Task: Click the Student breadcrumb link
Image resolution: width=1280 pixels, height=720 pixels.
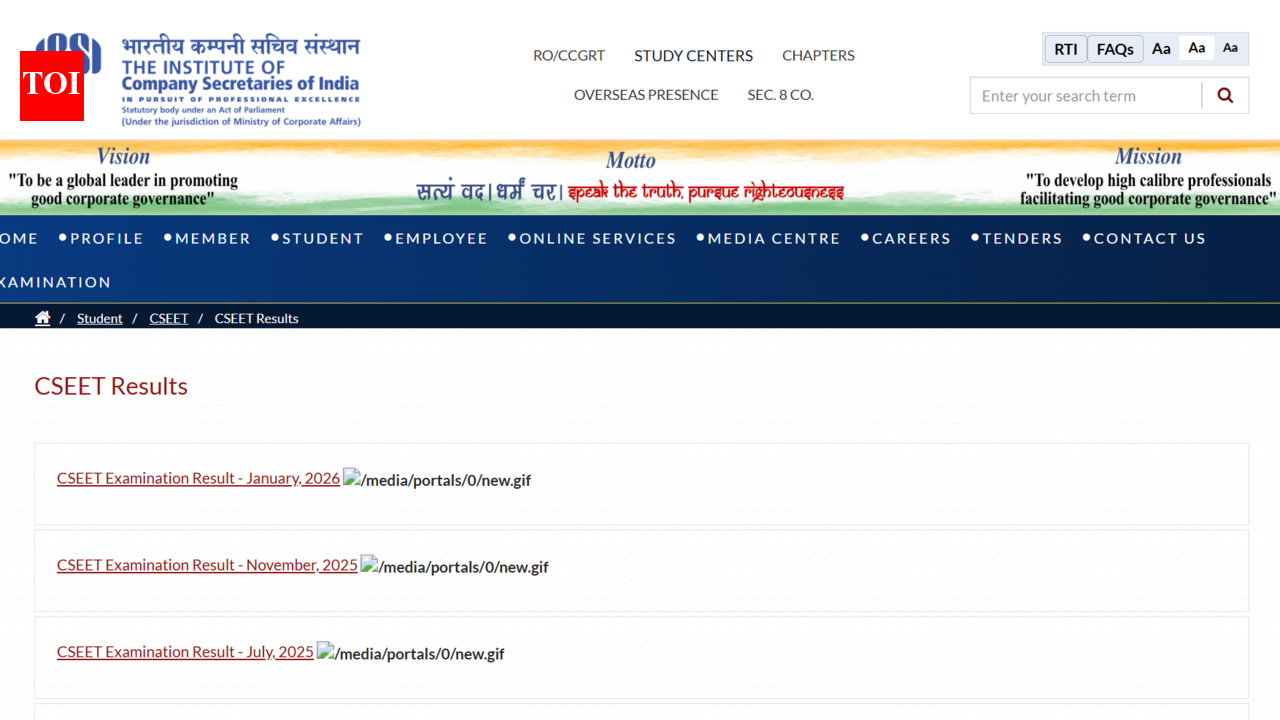Action: pyautogui.click(x=100, y=318)
